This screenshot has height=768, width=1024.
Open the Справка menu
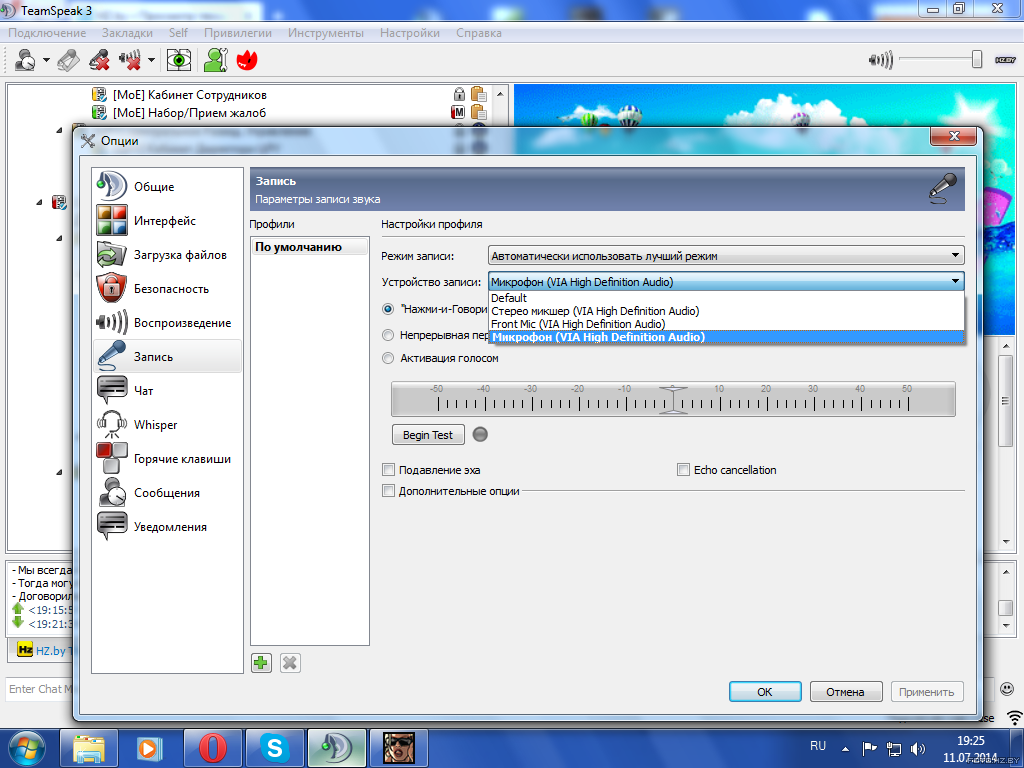pyautogui.click(x=479, y=33)
